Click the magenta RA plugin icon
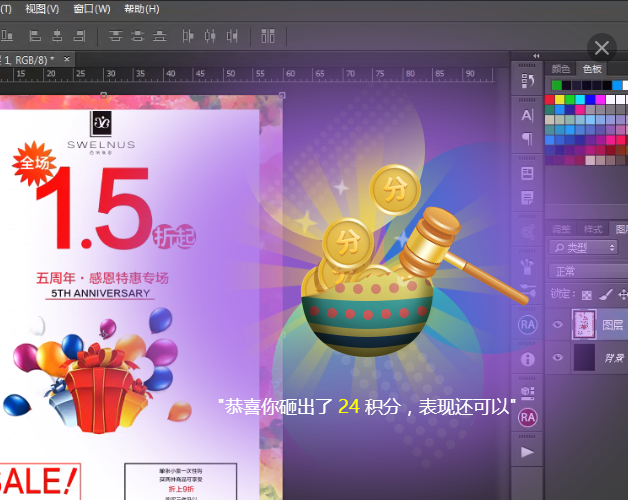 coord(527,418)
